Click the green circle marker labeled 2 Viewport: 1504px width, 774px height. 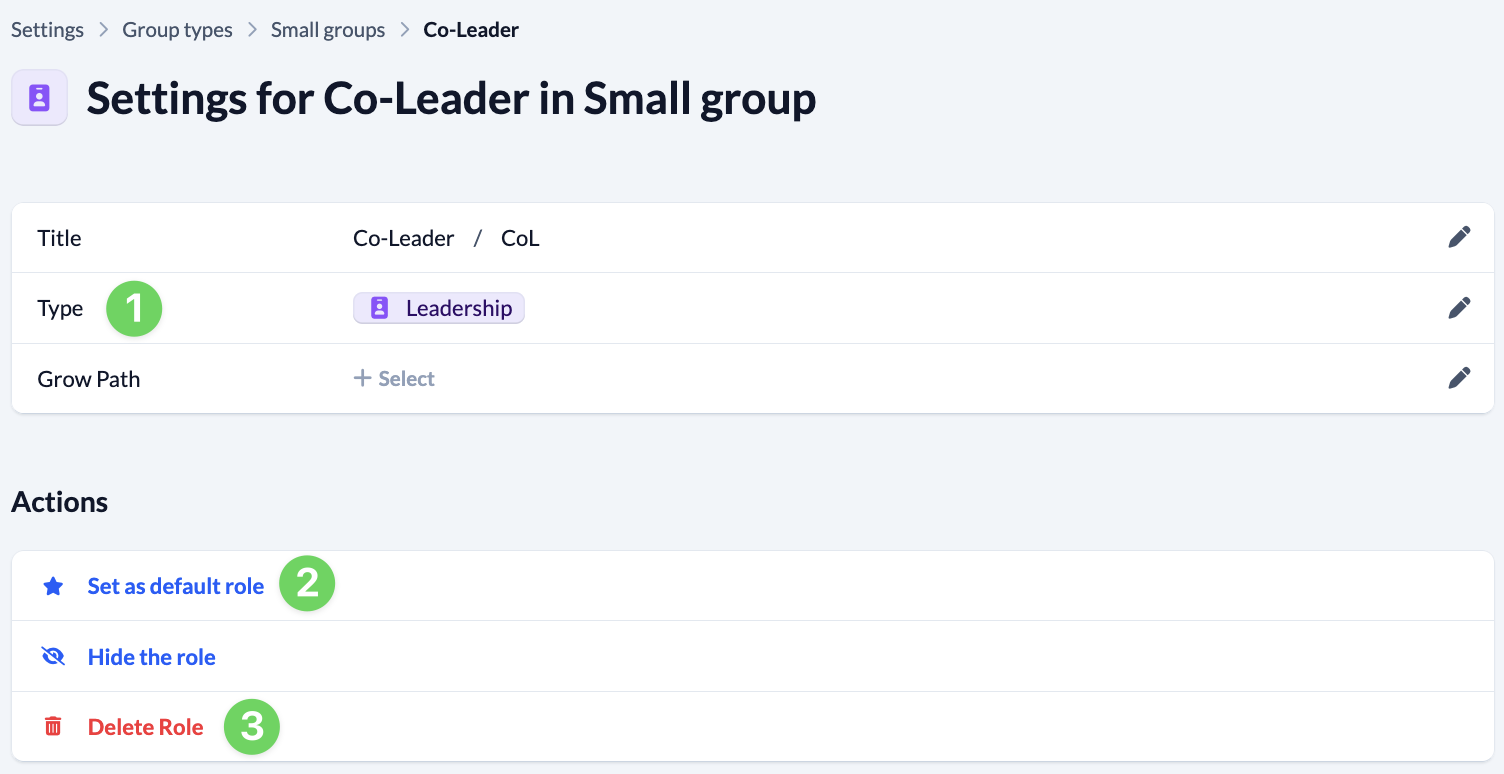pos(307,584)
